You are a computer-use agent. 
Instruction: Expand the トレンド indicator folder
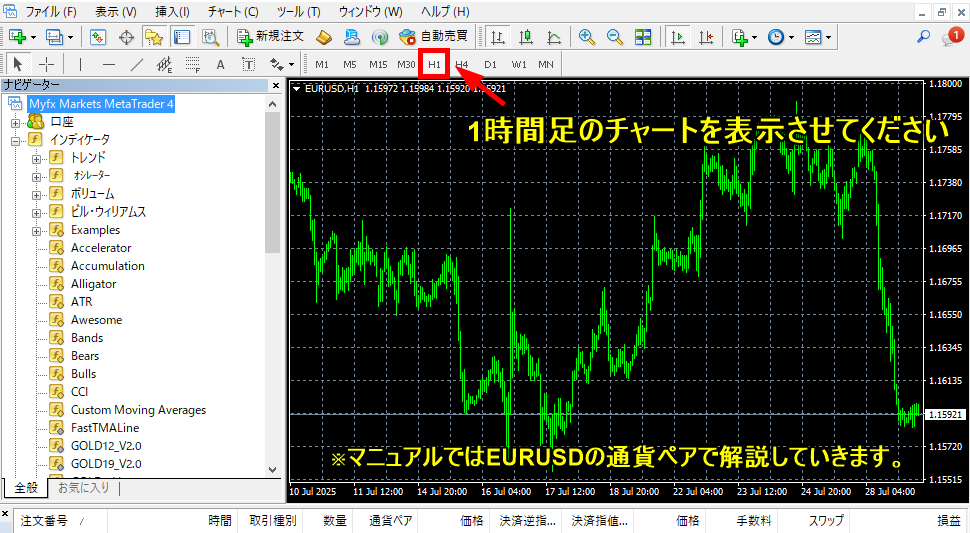(x=36, y=158)
